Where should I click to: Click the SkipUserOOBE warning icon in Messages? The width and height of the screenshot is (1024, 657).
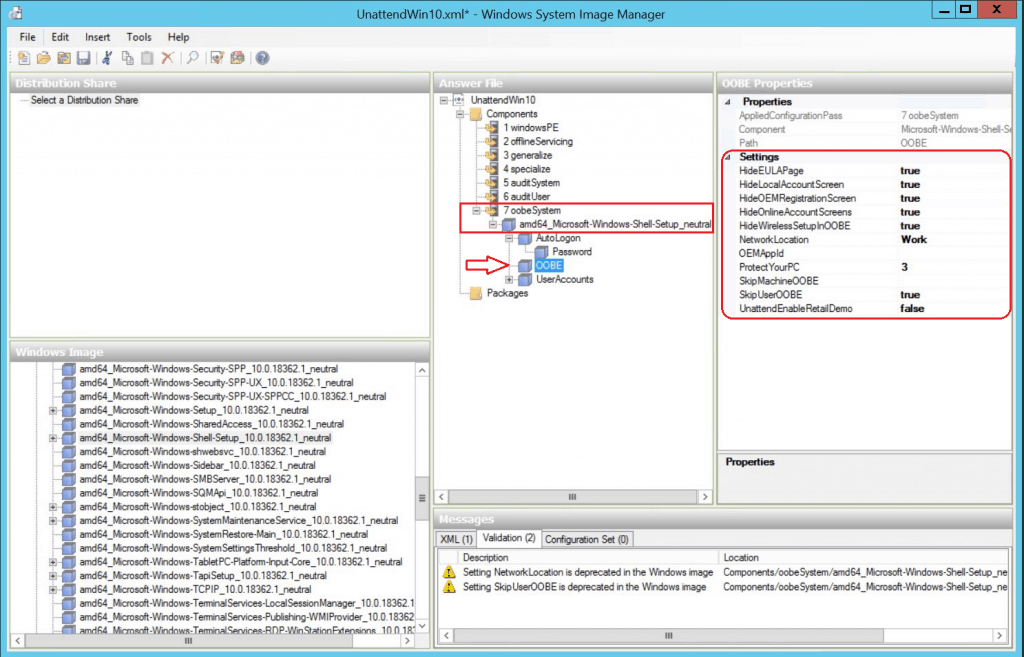point(449,586)
